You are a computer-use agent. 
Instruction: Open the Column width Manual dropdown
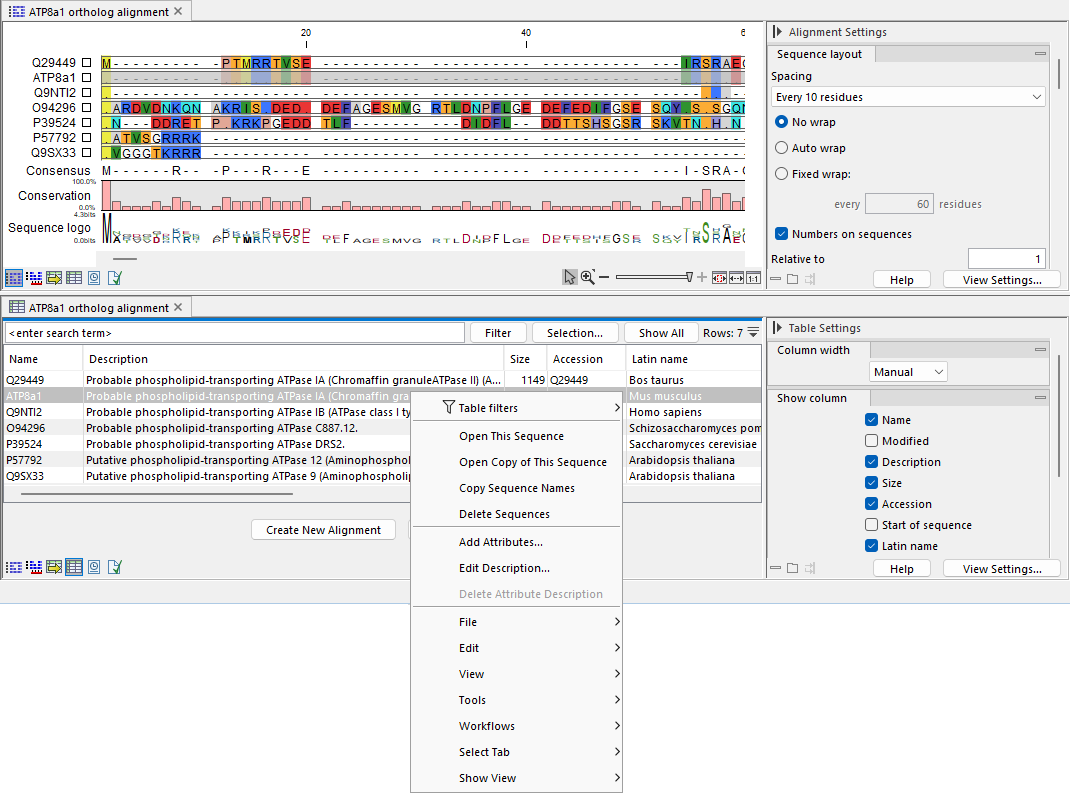908,372
